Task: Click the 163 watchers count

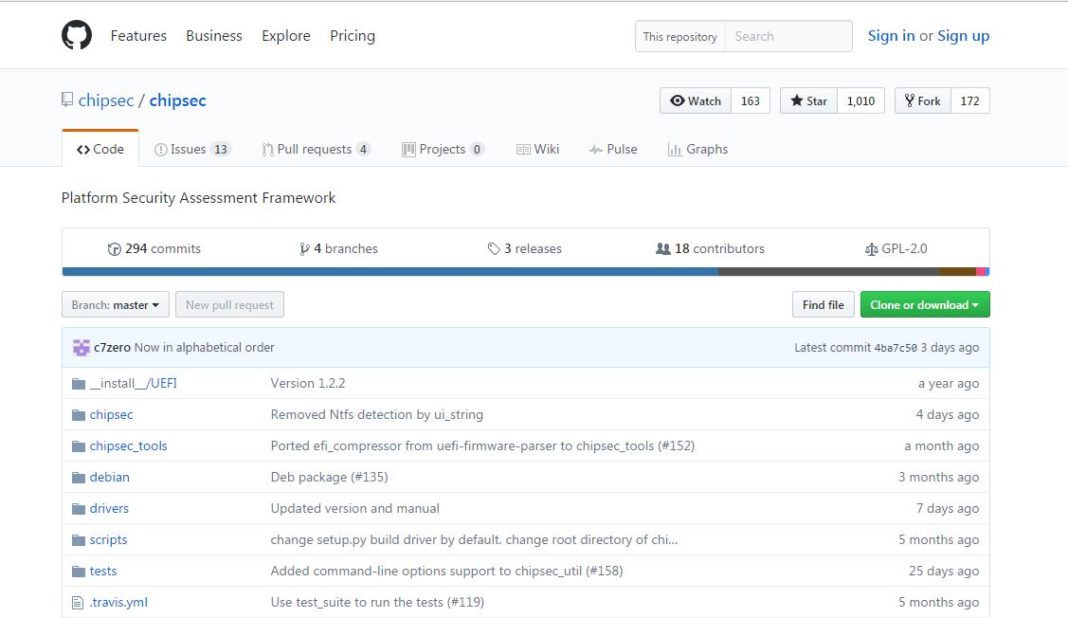Action: coord(750,101)
